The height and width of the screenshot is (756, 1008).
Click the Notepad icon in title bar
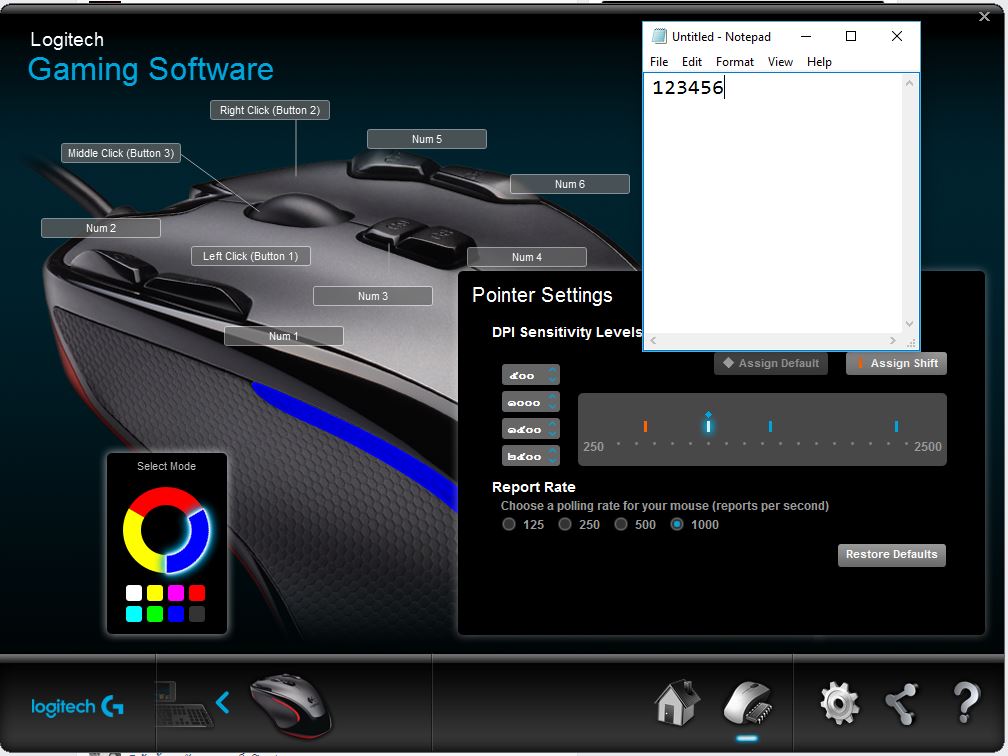coord(659,37)
